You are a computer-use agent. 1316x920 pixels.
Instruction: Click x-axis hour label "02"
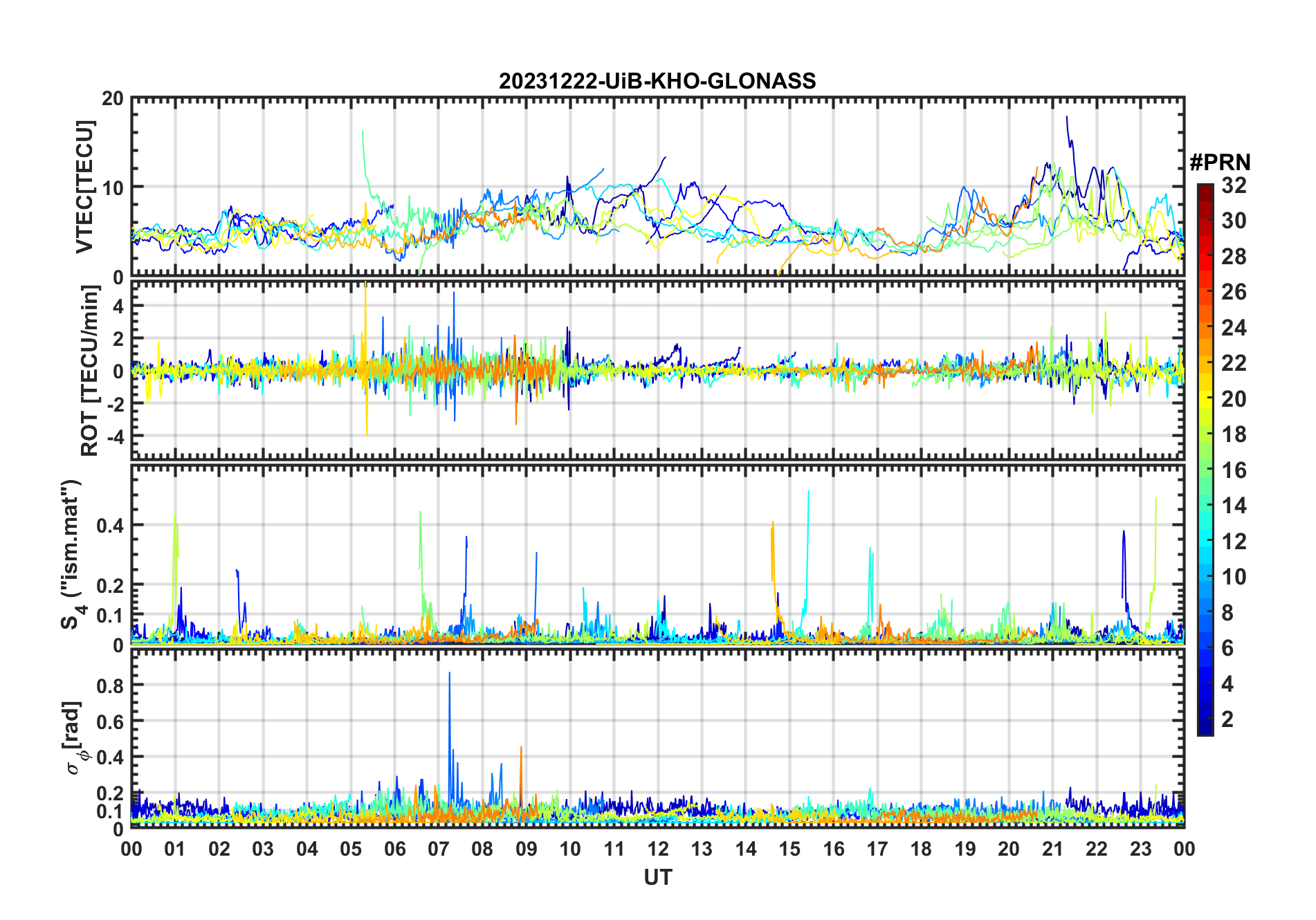click(219, 849)
